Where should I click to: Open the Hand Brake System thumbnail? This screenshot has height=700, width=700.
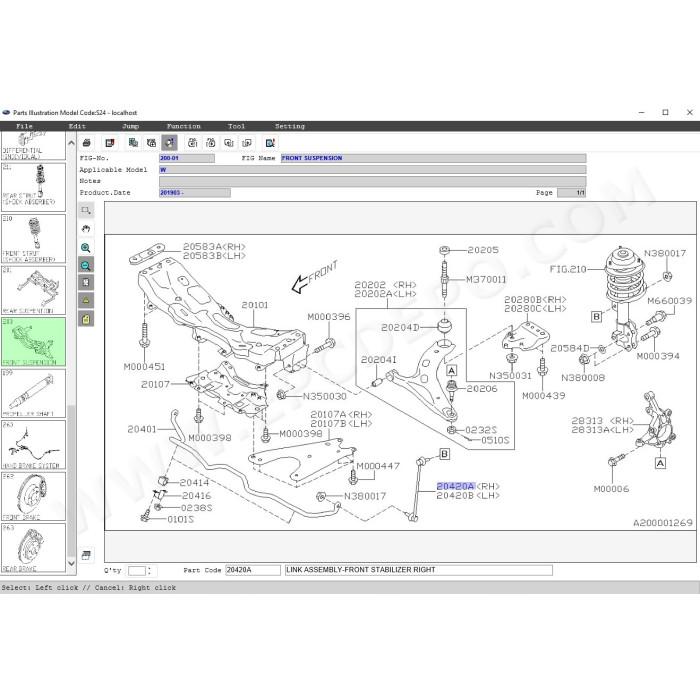[33, 445]
